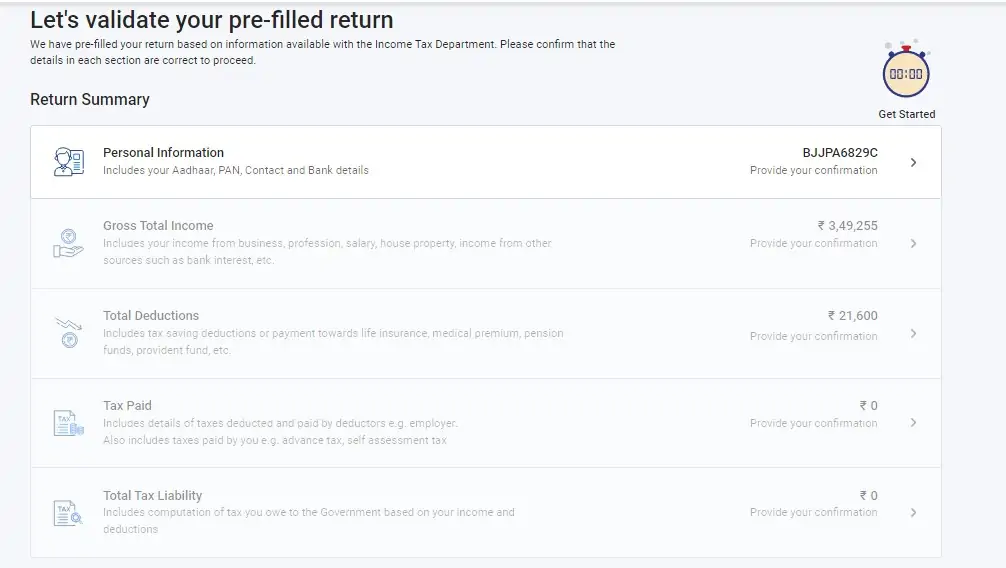Click the PAN number BJJPA6829C
The image size is (1006, 568).
click(x=840, y=153)
